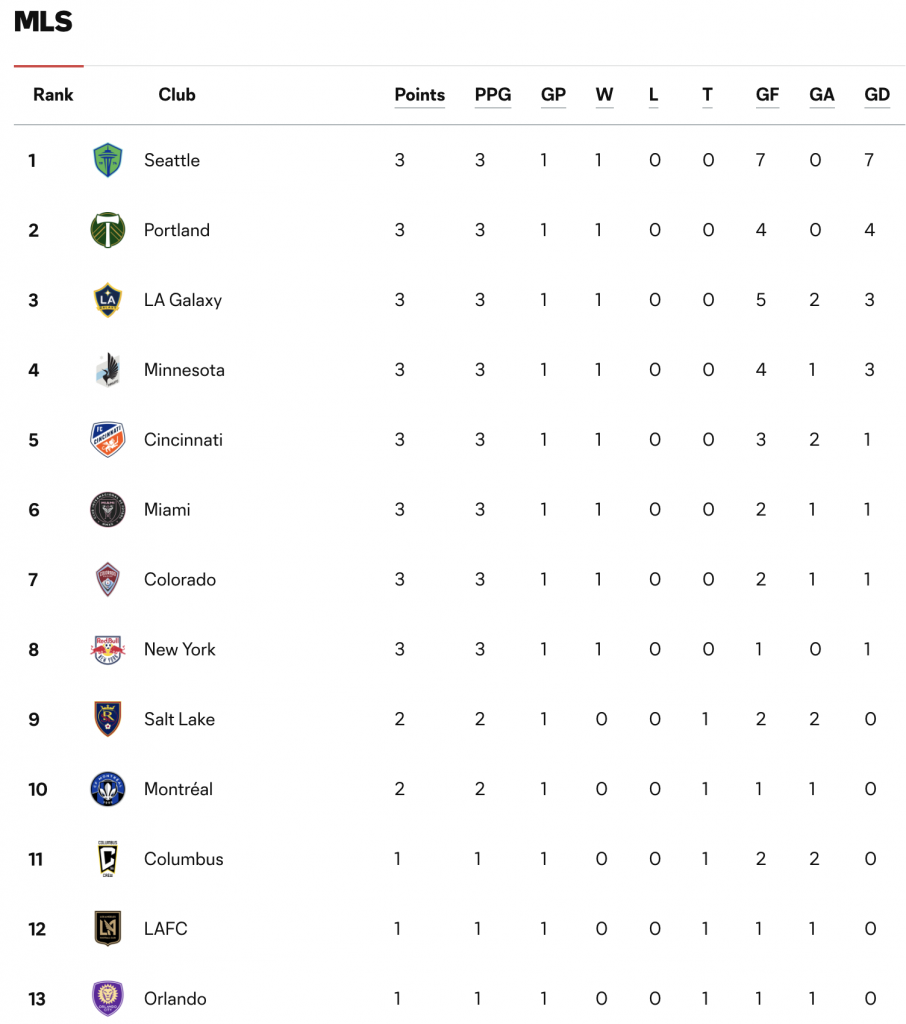Sort the table by Points column

419,95
